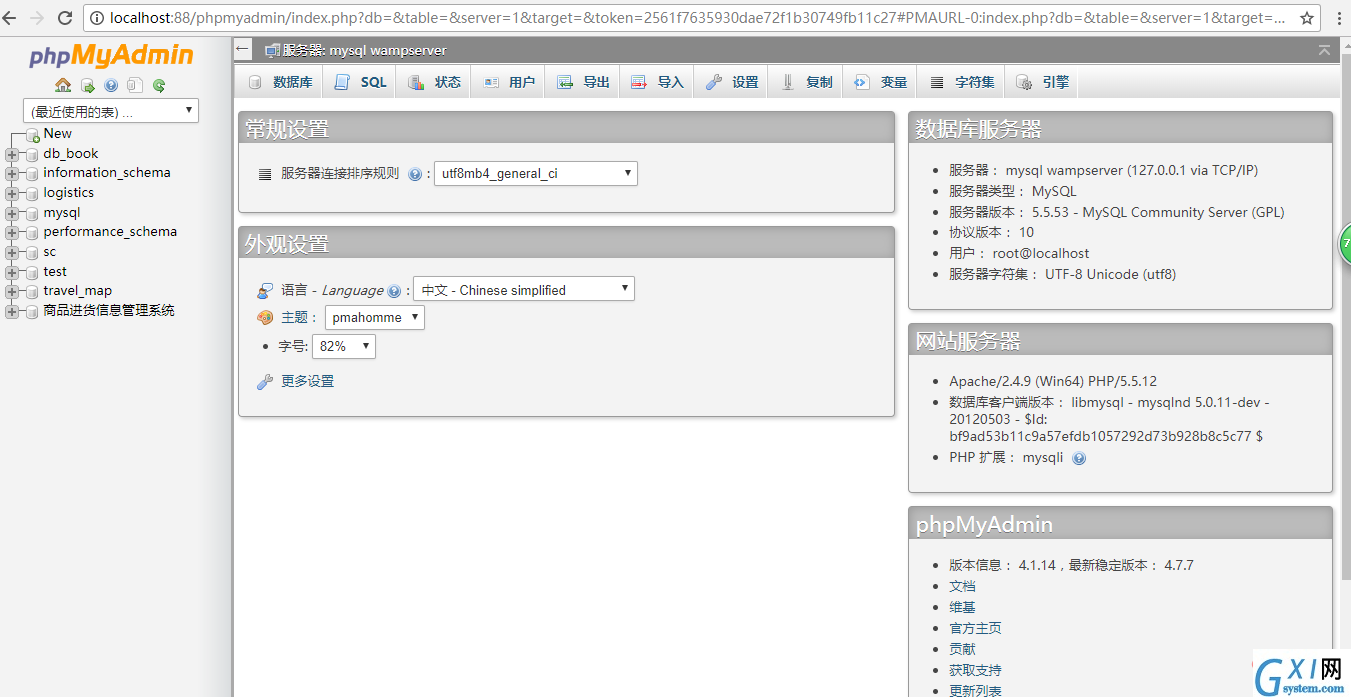Switch to the 导入 tab

click(657, 82)
